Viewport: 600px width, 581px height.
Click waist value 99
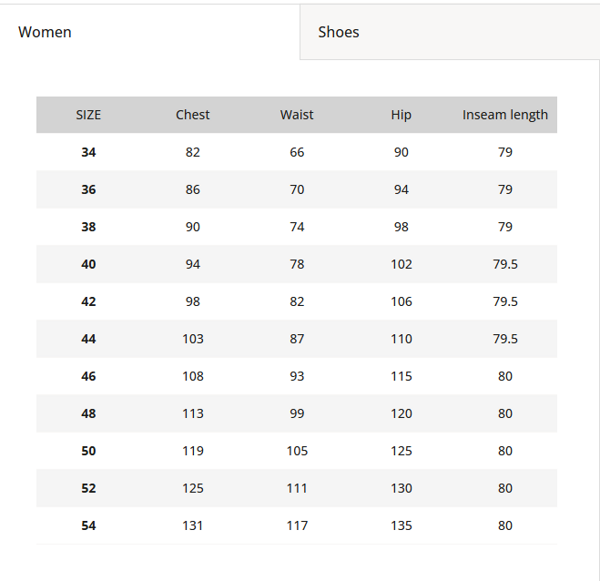coord(297,413)
